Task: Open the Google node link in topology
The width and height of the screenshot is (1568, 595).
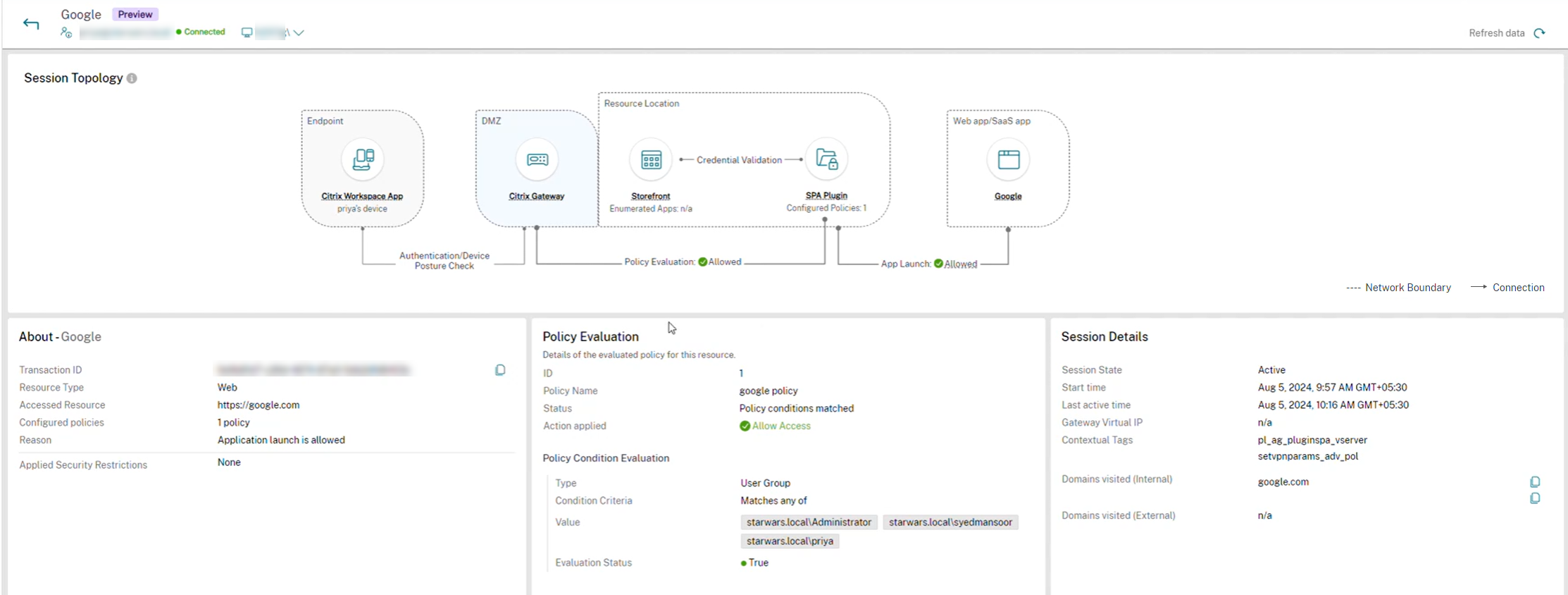Action: tap(1008, 197)
